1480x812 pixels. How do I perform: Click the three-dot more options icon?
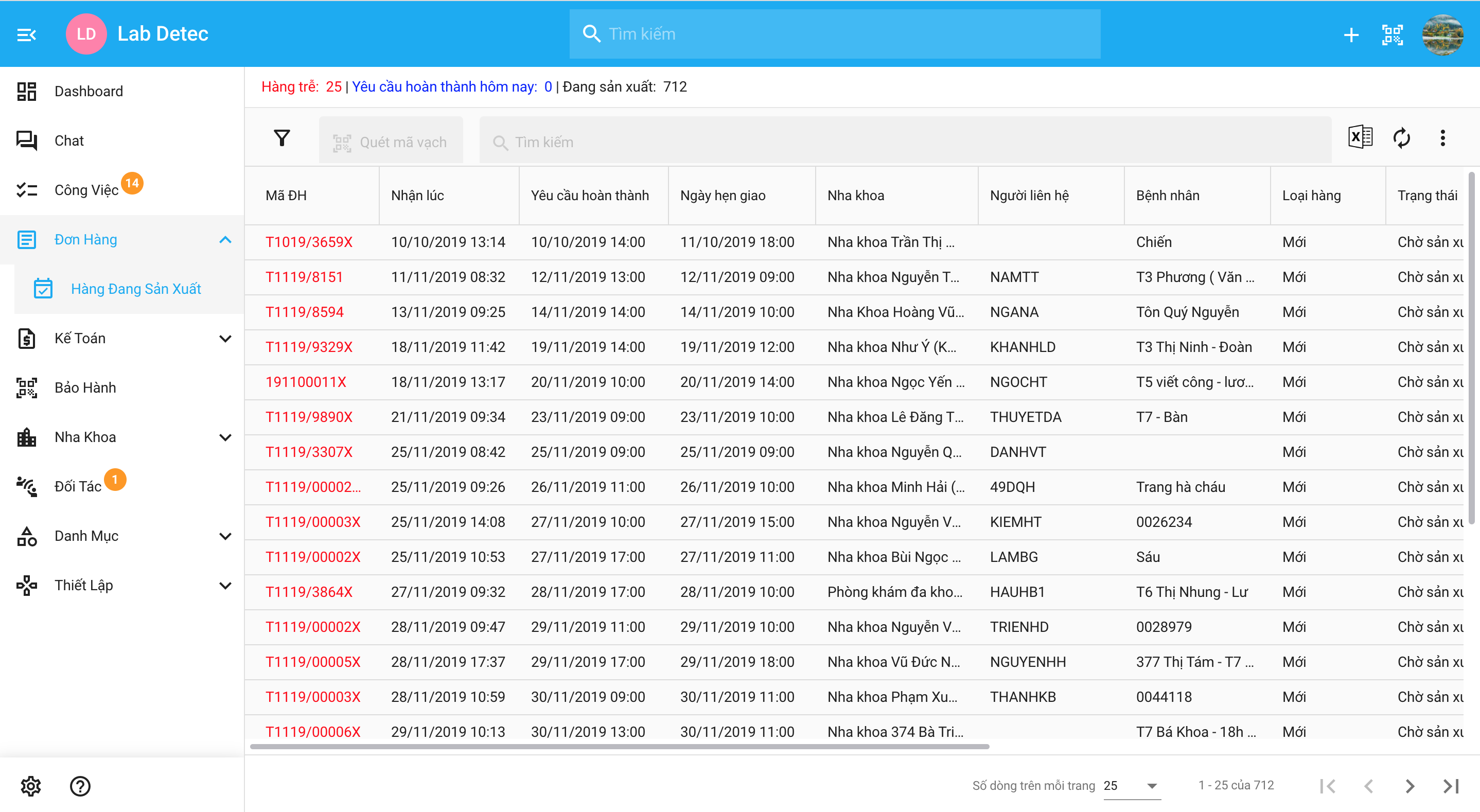point(1443,140)
